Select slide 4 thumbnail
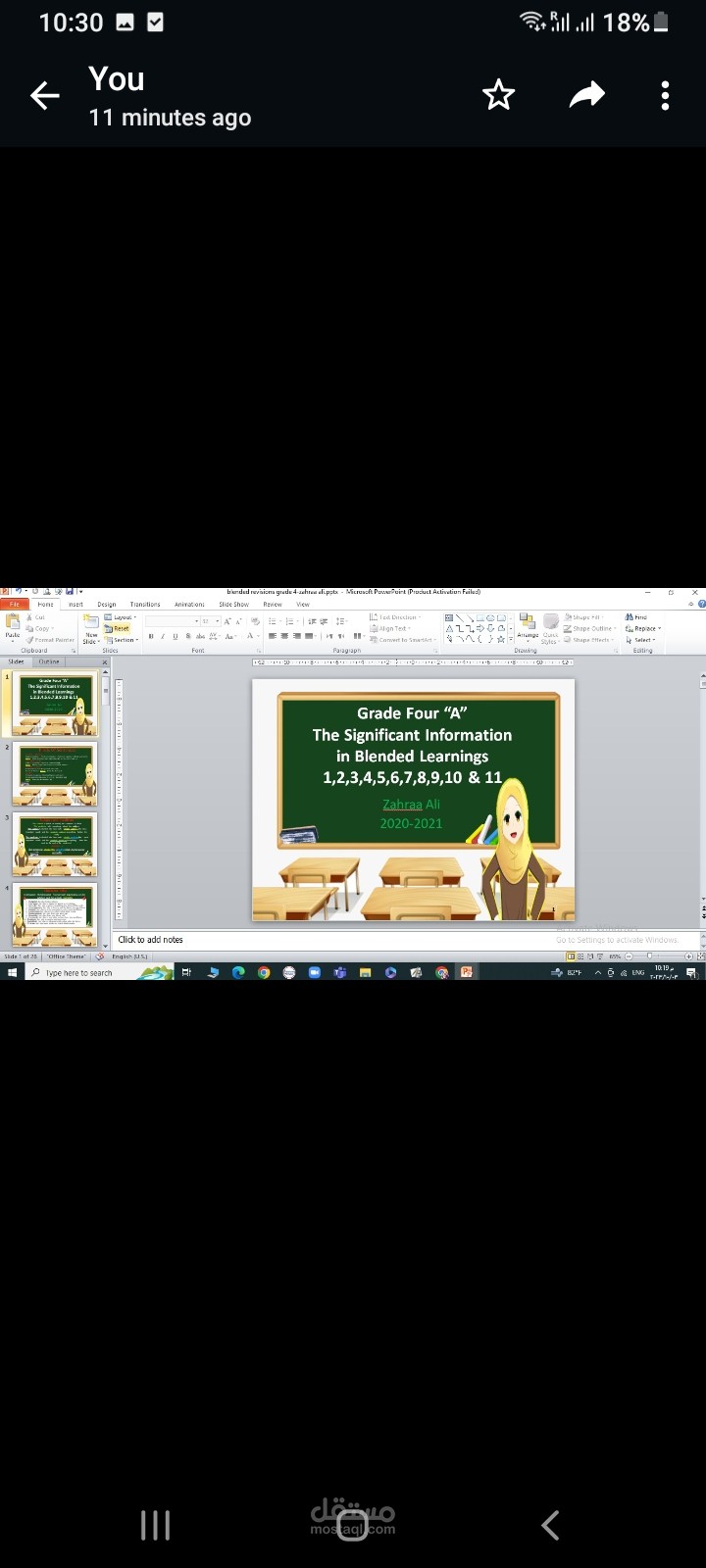 click(55, 914)
